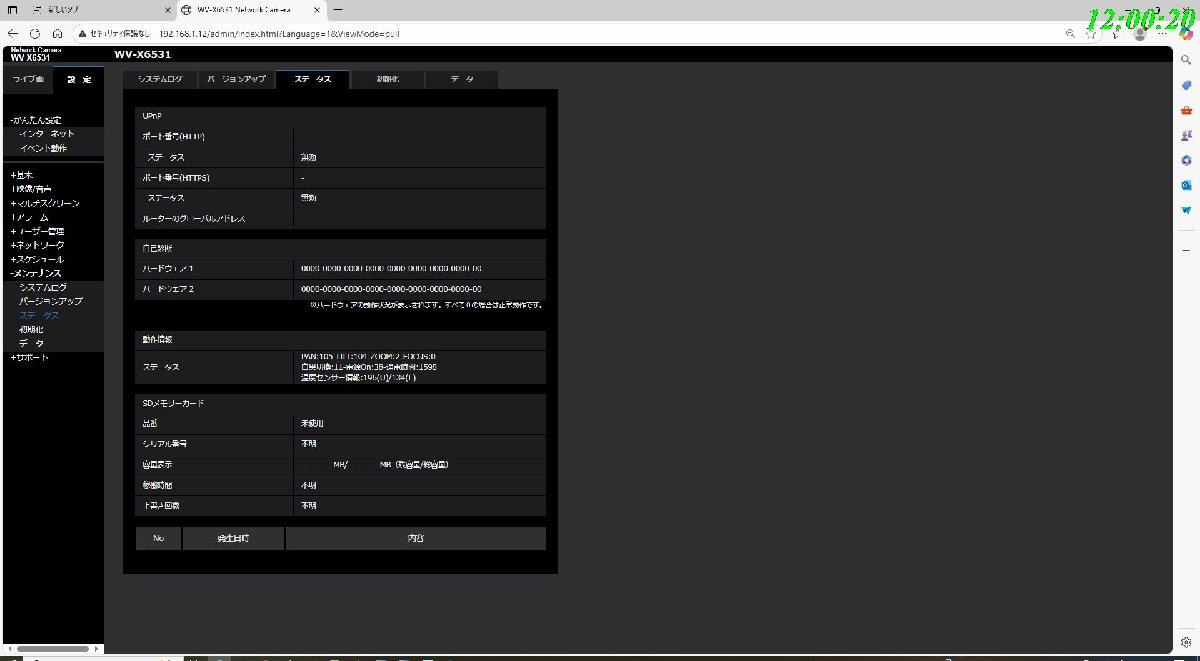Click the SDメモリーカード section heading
Image resolution: width=1200 pixels, height=661 pixels.
(x=175, y=402)
